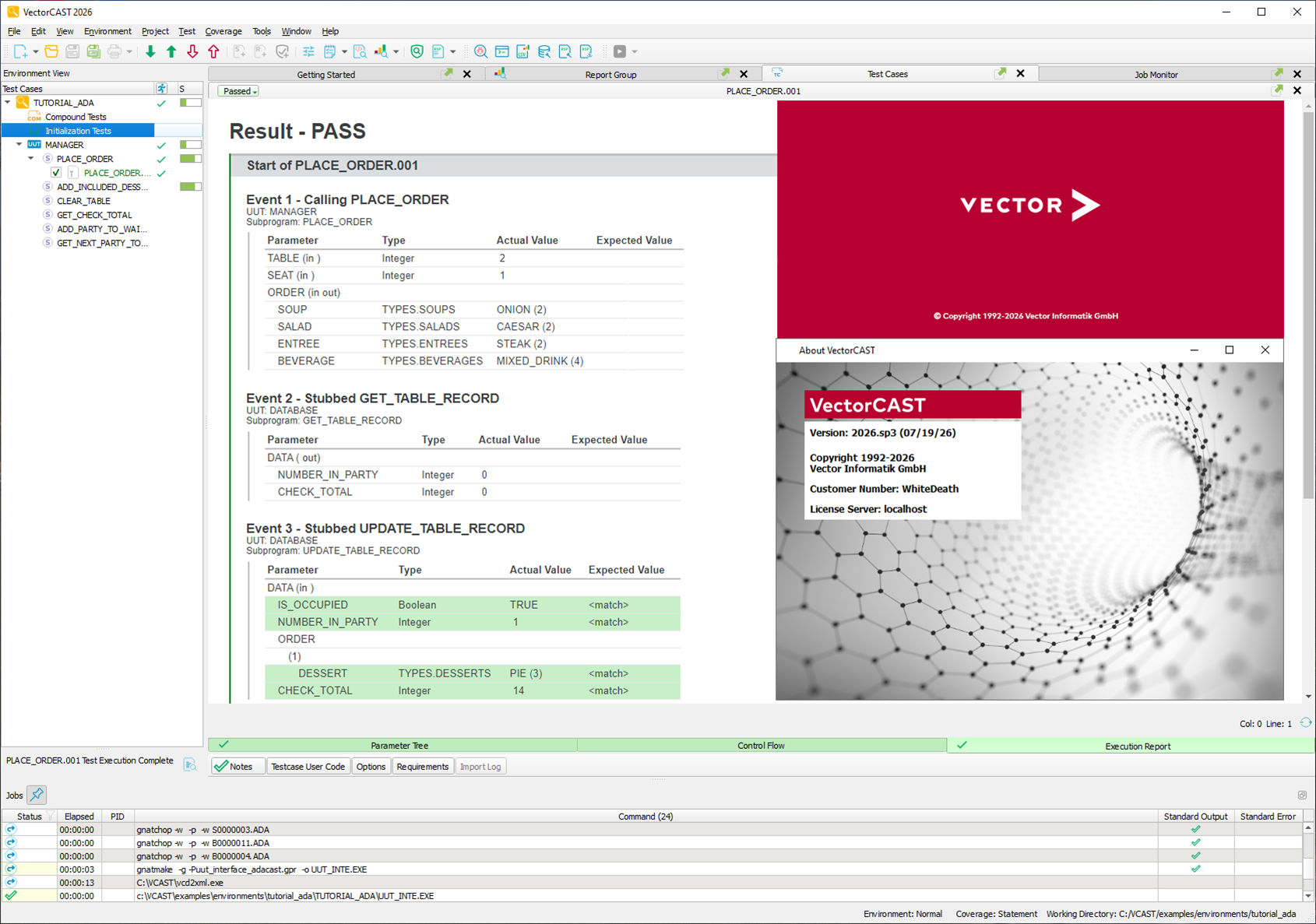Click the code search document icon
The image size is (1316, 924).
pyautogui.click(x=360, y=51)
